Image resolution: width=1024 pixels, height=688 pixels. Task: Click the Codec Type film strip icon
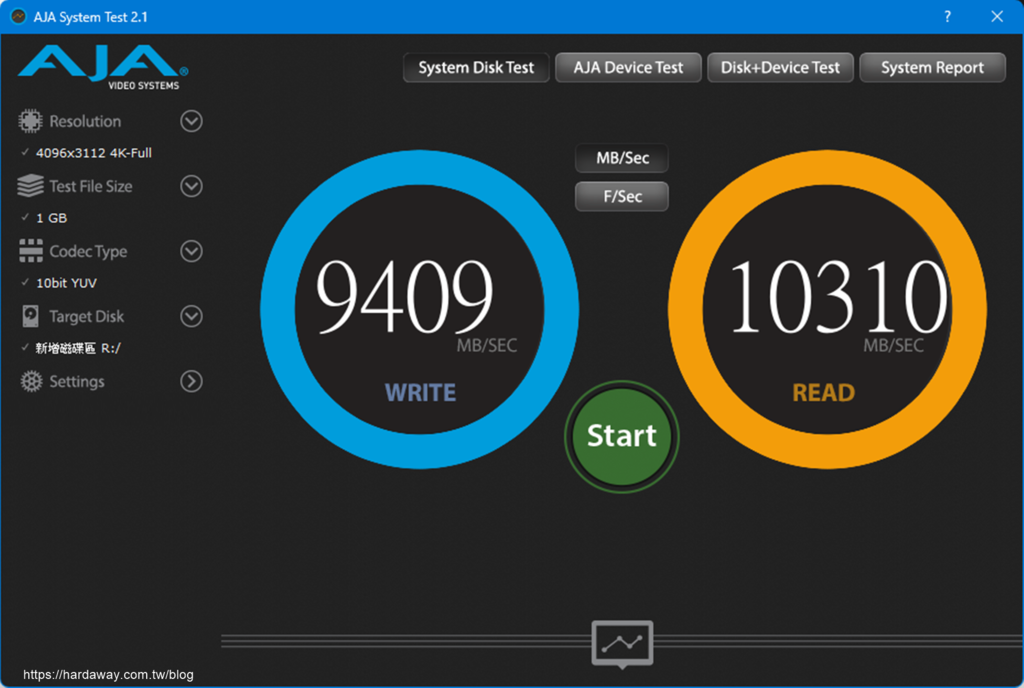31,251
